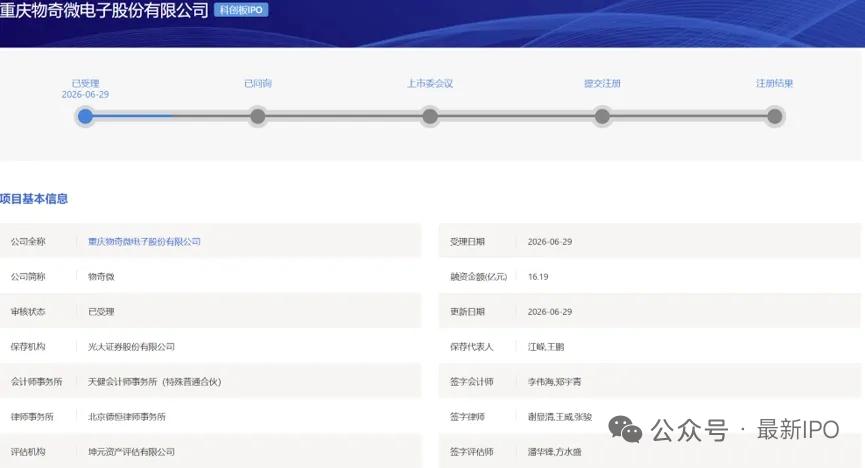This screenshot has height=468, width=865.
Task: Click the 受理日期 field label
Action: point(467,242)
